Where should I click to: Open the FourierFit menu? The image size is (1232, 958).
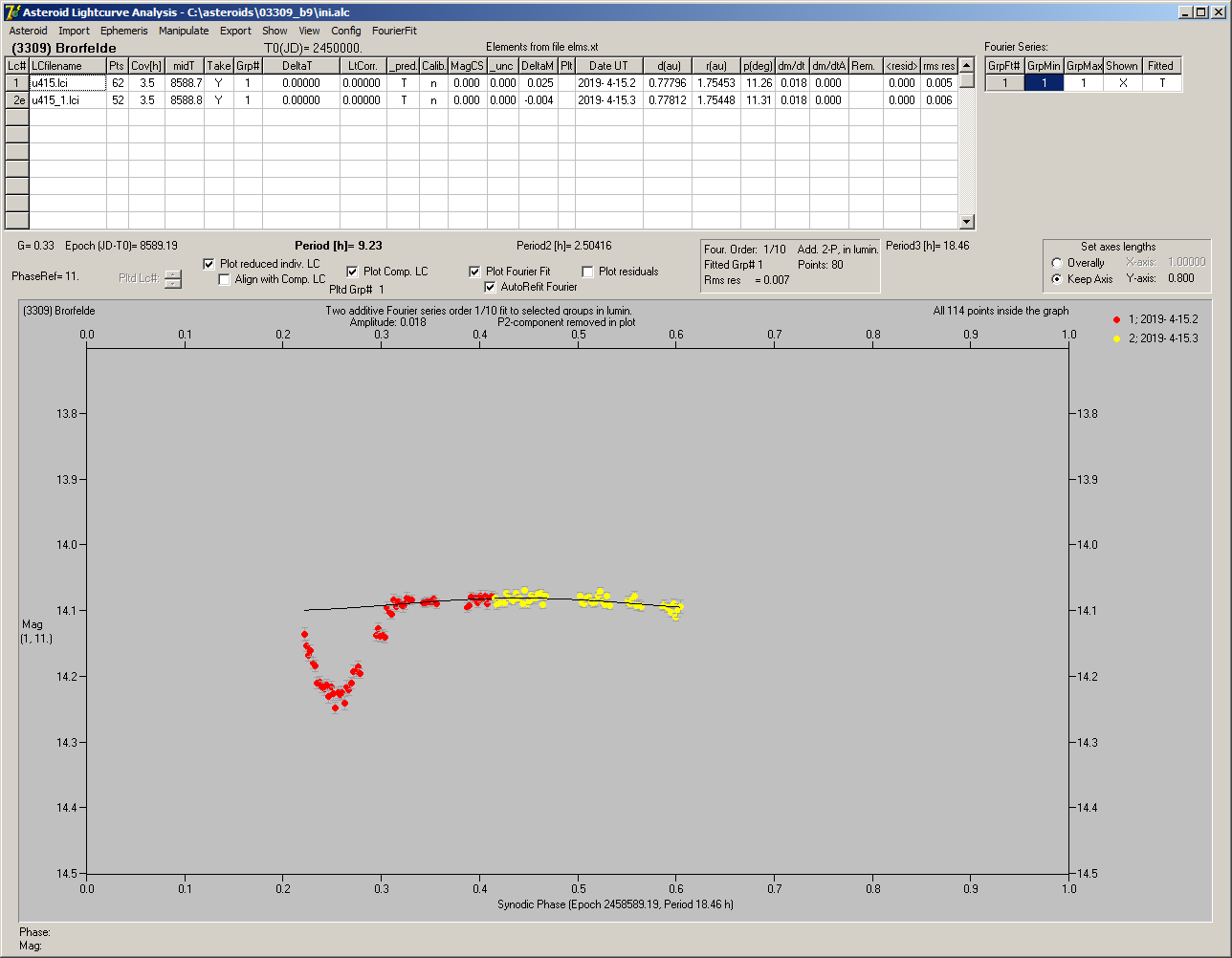tap(394, 31)
